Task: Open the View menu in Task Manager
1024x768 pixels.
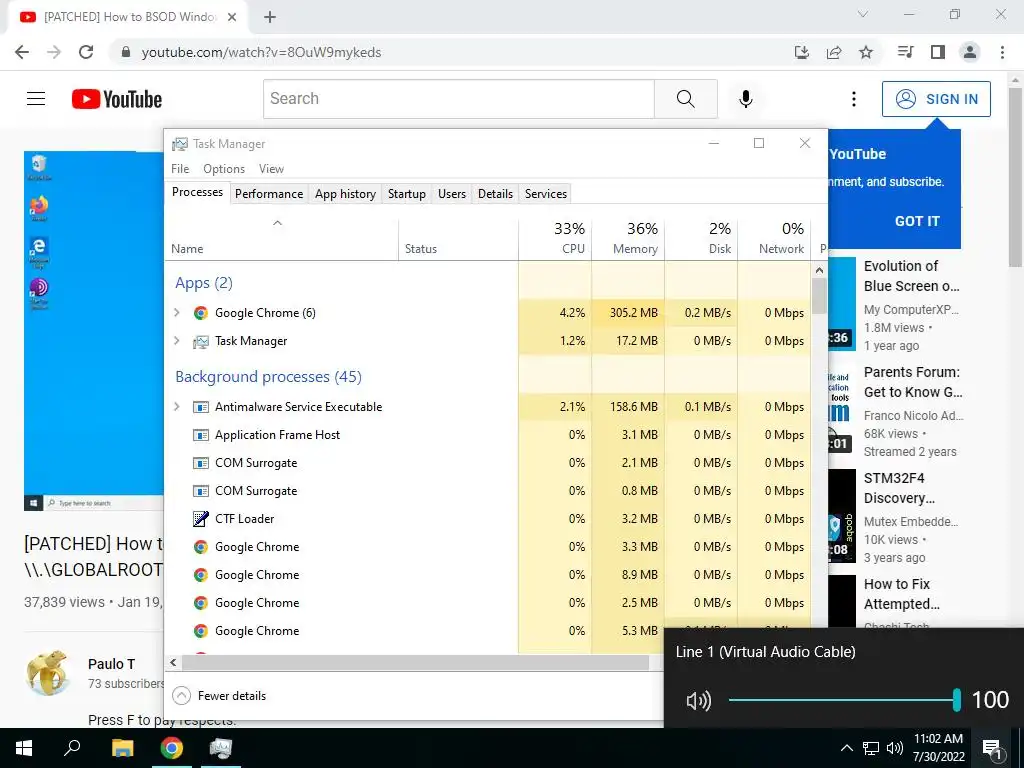Action: [271, 168]
